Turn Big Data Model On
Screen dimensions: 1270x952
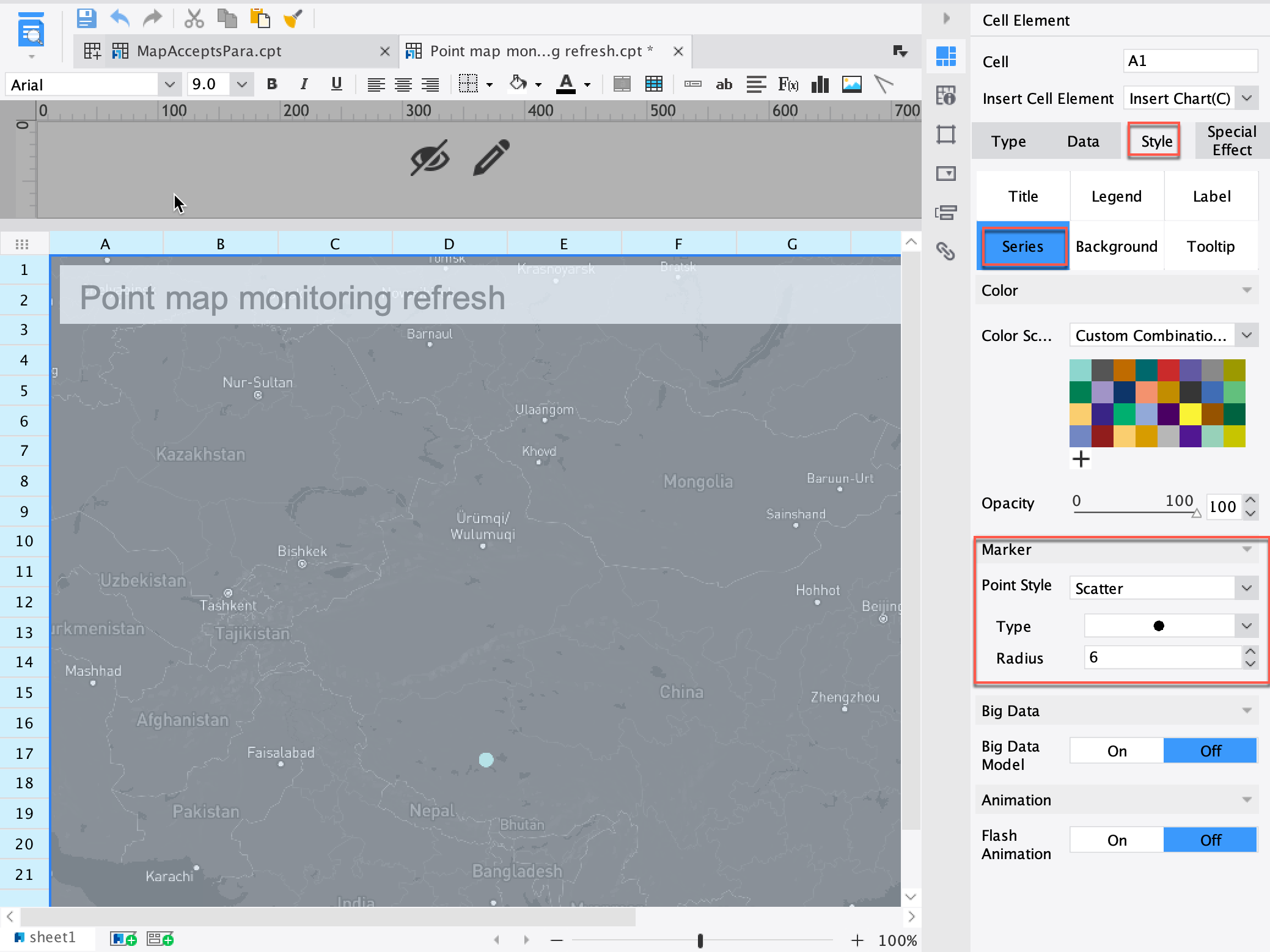point(1116,751)
